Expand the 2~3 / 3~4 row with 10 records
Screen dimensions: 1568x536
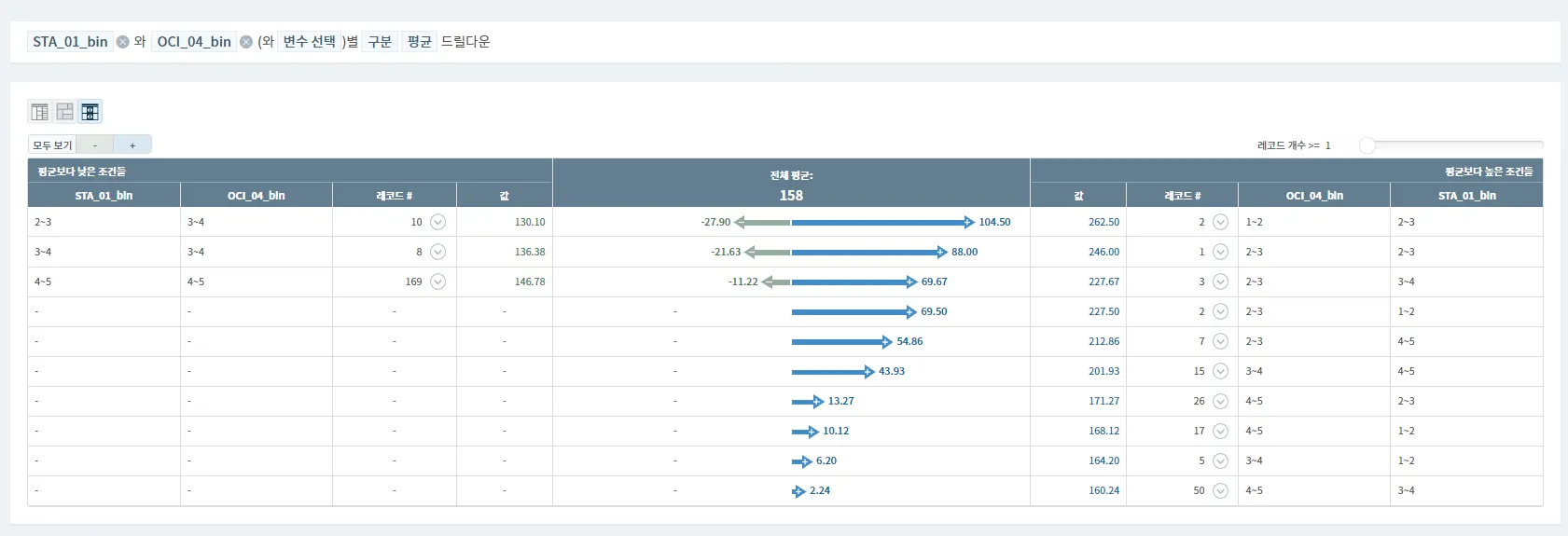(437, 222)
